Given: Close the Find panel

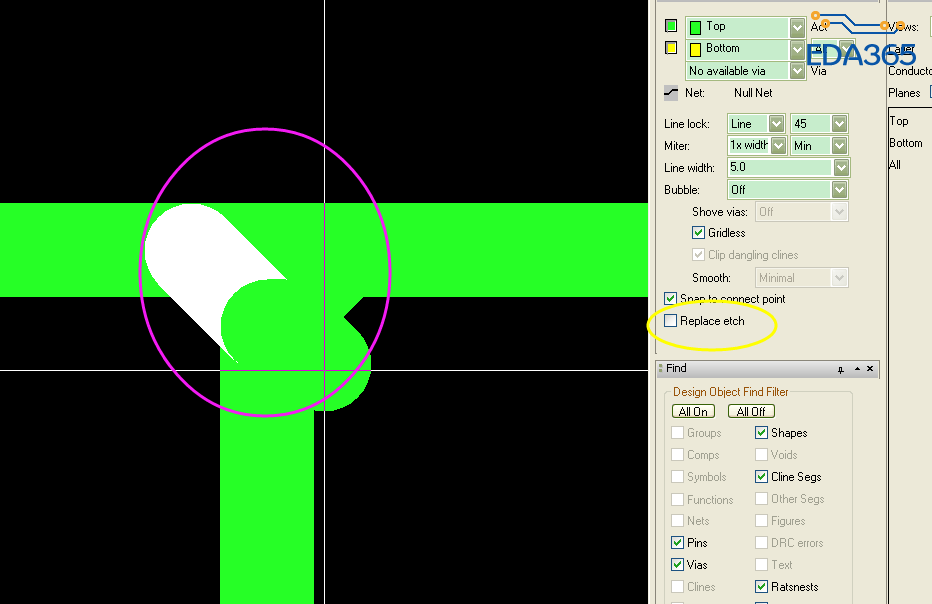Looking at the screenshot, I should click(870, 369).
